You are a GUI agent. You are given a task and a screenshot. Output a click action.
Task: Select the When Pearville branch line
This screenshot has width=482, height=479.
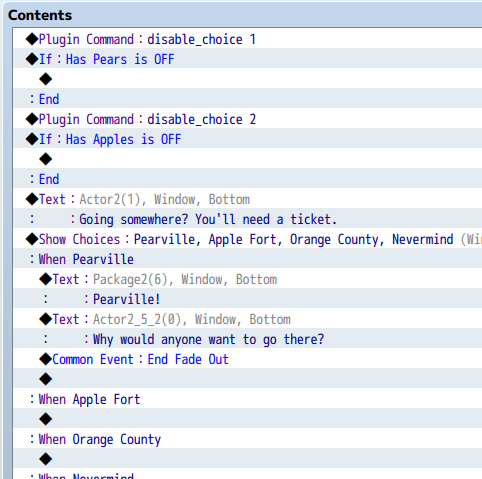tap(248, 259)
